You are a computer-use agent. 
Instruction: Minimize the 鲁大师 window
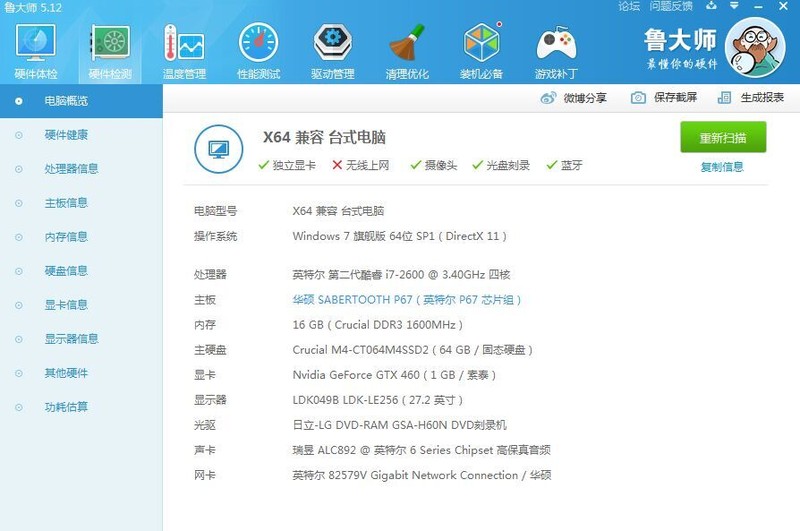(x=758, y=6)
